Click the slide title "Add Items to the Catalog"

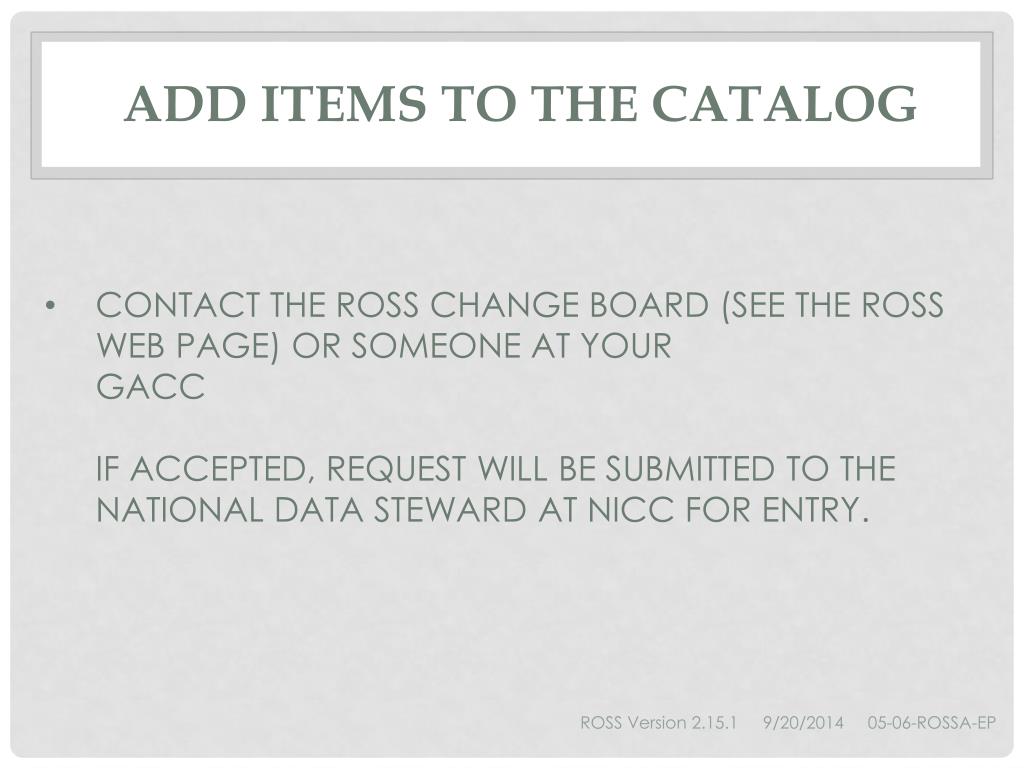520,103
